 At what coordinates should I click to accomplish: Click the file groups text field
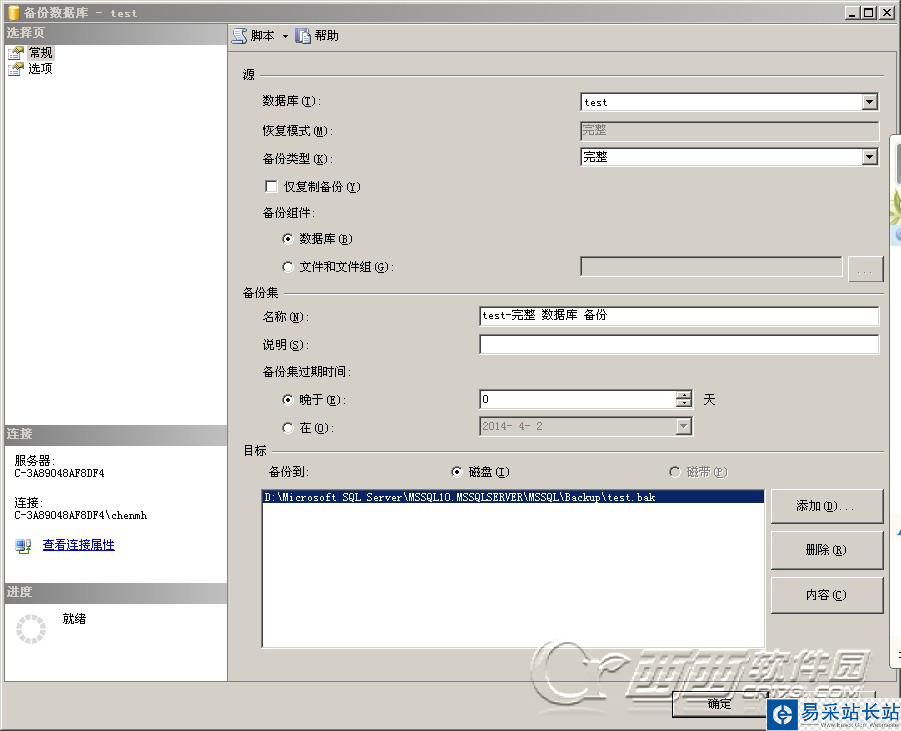[711, 267]
